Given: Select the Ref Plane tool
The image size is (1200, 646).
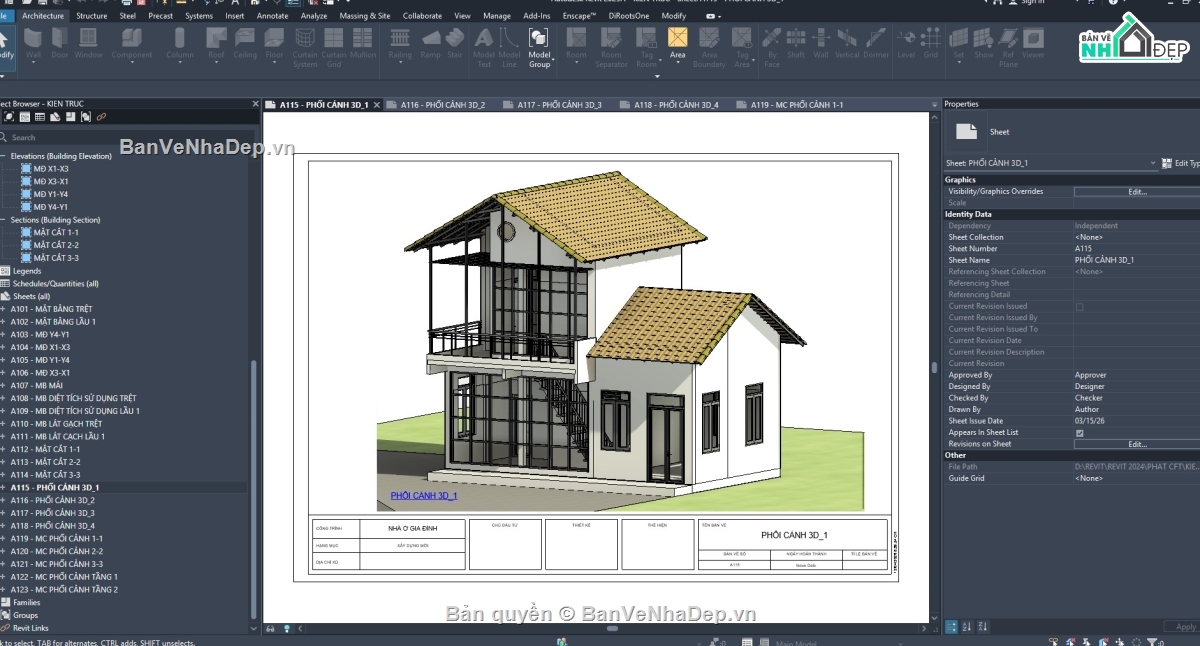Looking at the screenshot, I should click(1008, 48).
